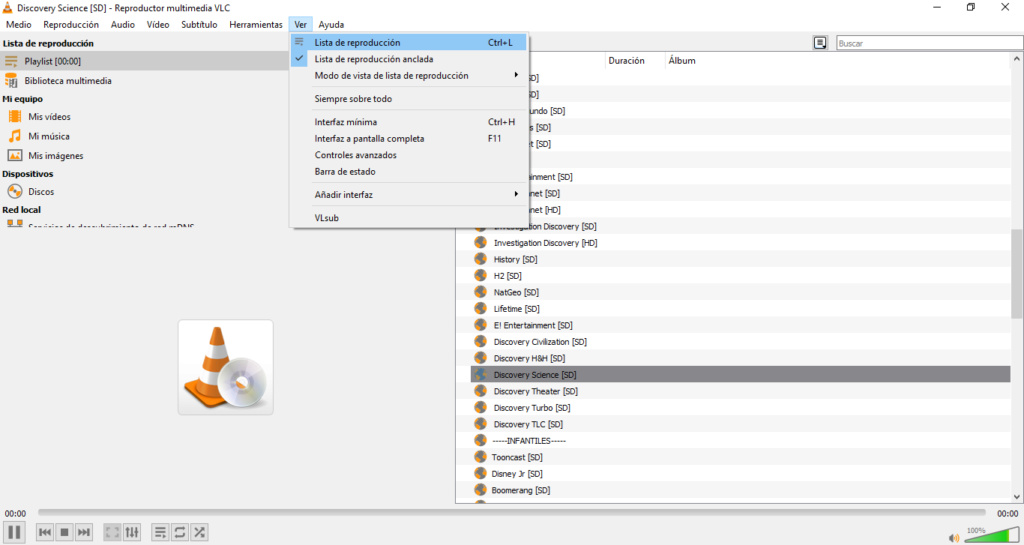The image size is (1024, 545).
Task: Select History [SD] channel
Action: pyautogui.click(x=515, y=259)
